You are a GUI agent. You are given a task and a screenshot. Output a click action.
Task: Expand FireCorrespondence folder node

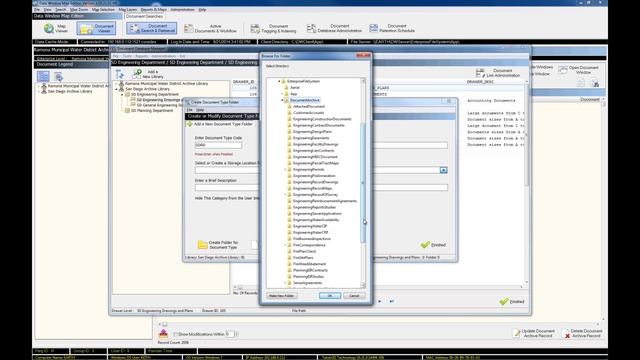coord(285,245)
